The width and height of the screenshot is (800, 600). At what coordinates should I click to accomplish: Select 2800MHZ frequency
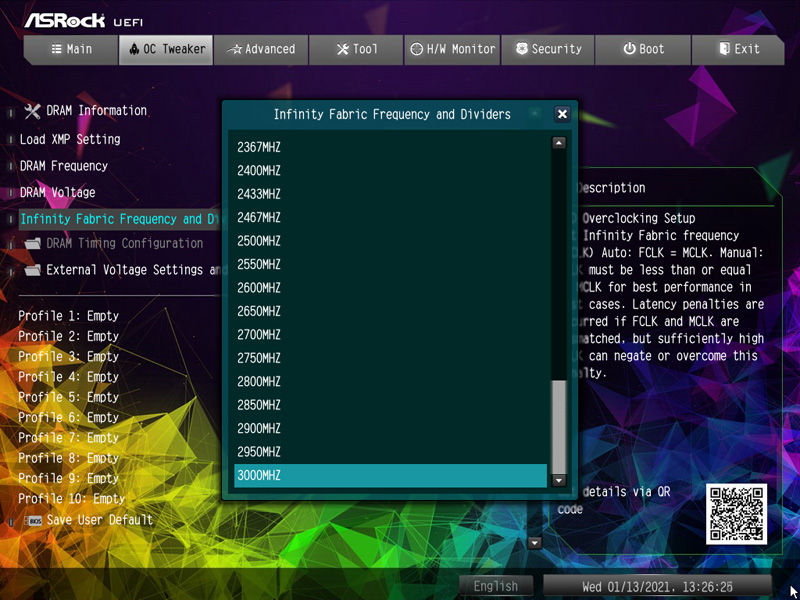[390, 382]
